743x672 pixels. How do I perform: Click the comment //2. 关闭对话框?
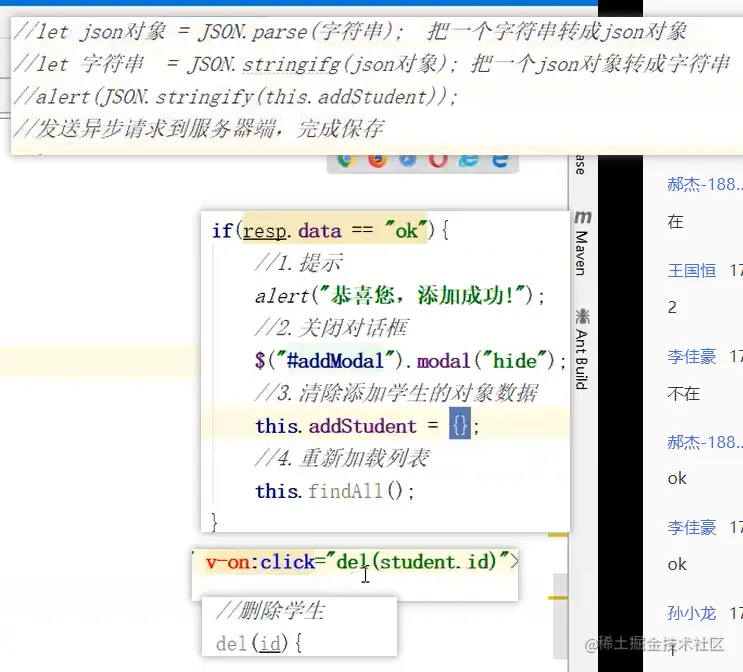tap(331, 328)
